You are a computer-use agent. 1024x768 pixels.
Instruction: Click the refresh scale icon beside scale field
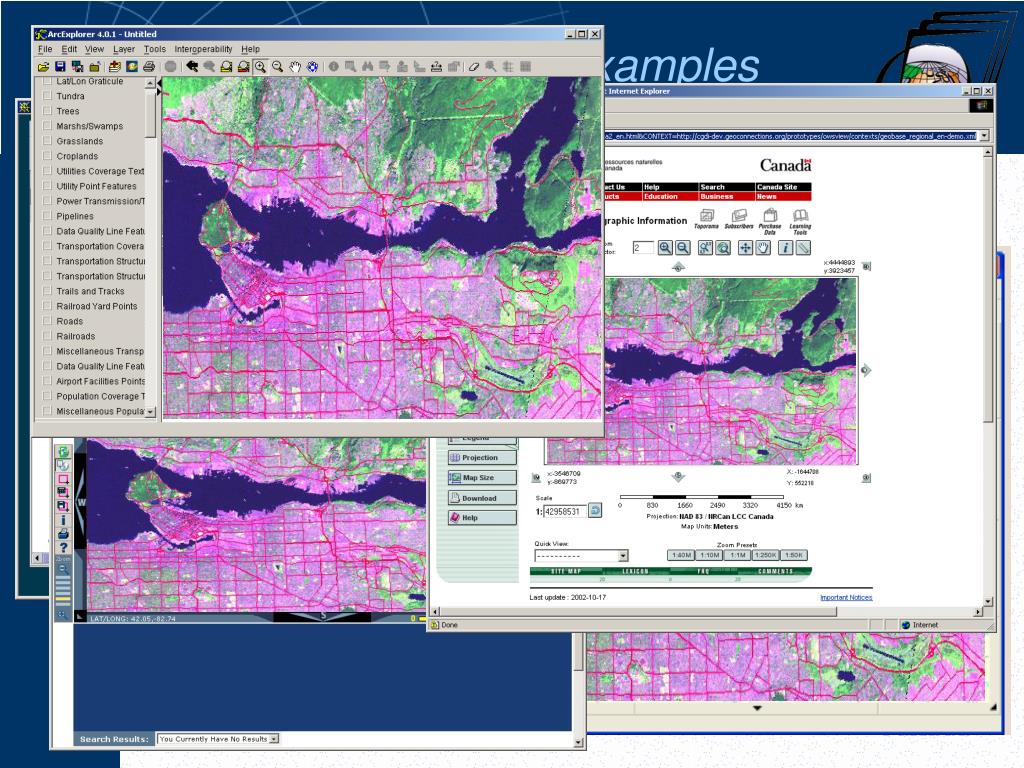(x=595, y=510)
